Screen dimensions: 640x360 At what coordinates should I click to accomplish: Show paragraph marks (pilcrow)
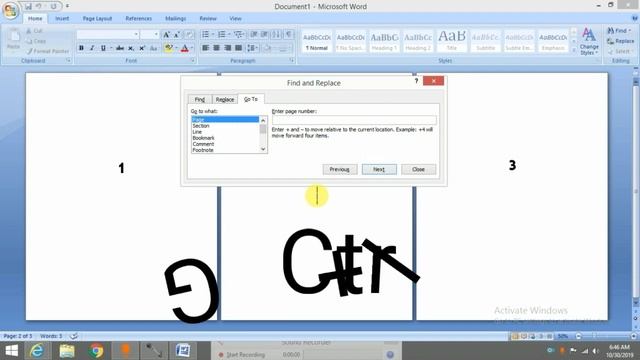[289, 35]
